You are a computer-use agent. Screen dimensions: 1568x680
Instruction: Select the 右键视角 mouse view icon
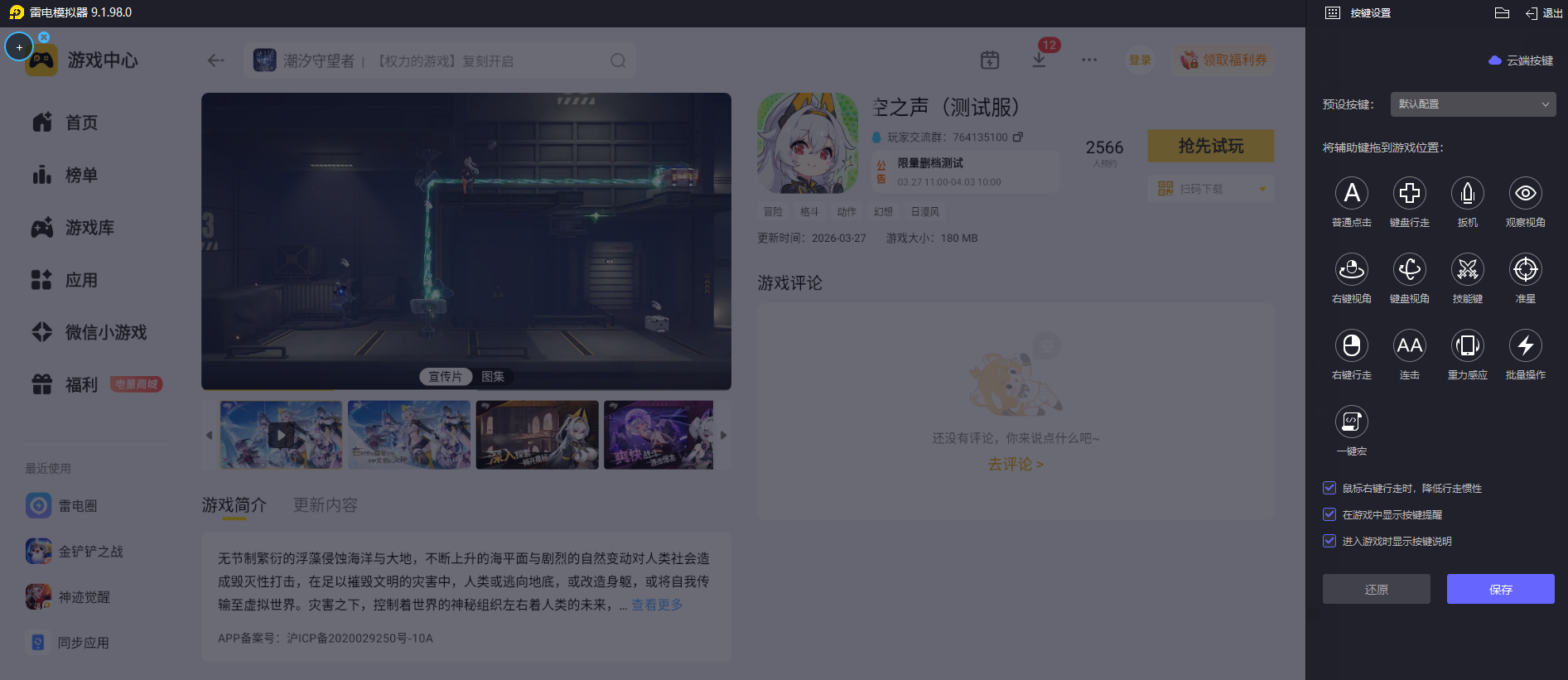(x=1352, y=269)
